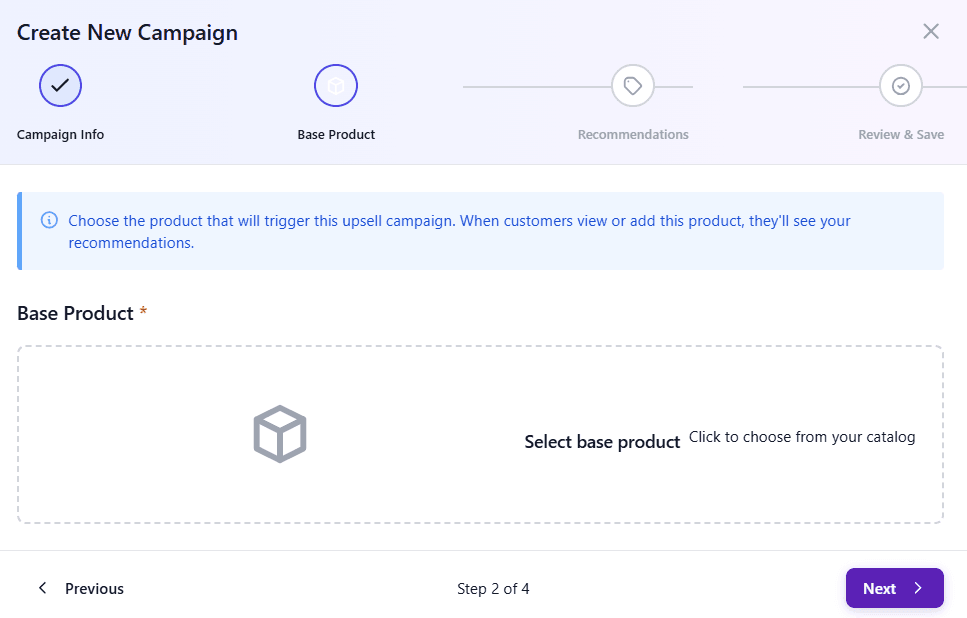Click the blue info icon in the banner
Image resolution: width=967 pixels, height=618 pixels.
[49, 220]
